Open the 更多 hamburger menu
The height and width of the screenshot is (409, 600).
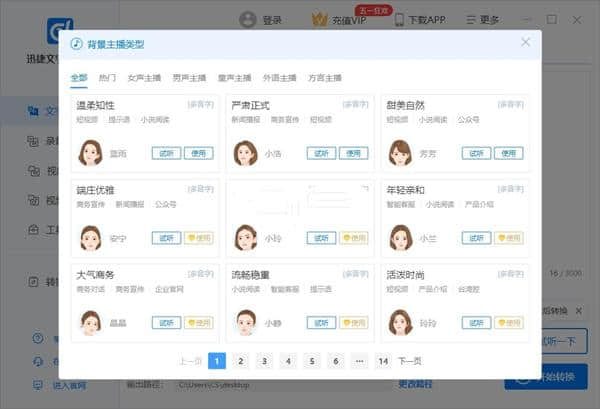click(470, 19)
